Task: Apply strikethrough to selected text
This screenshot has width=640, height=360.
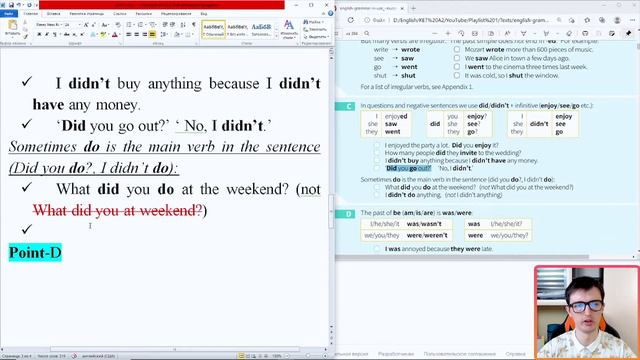Action: pyautogui.click(x=67, y=34)
